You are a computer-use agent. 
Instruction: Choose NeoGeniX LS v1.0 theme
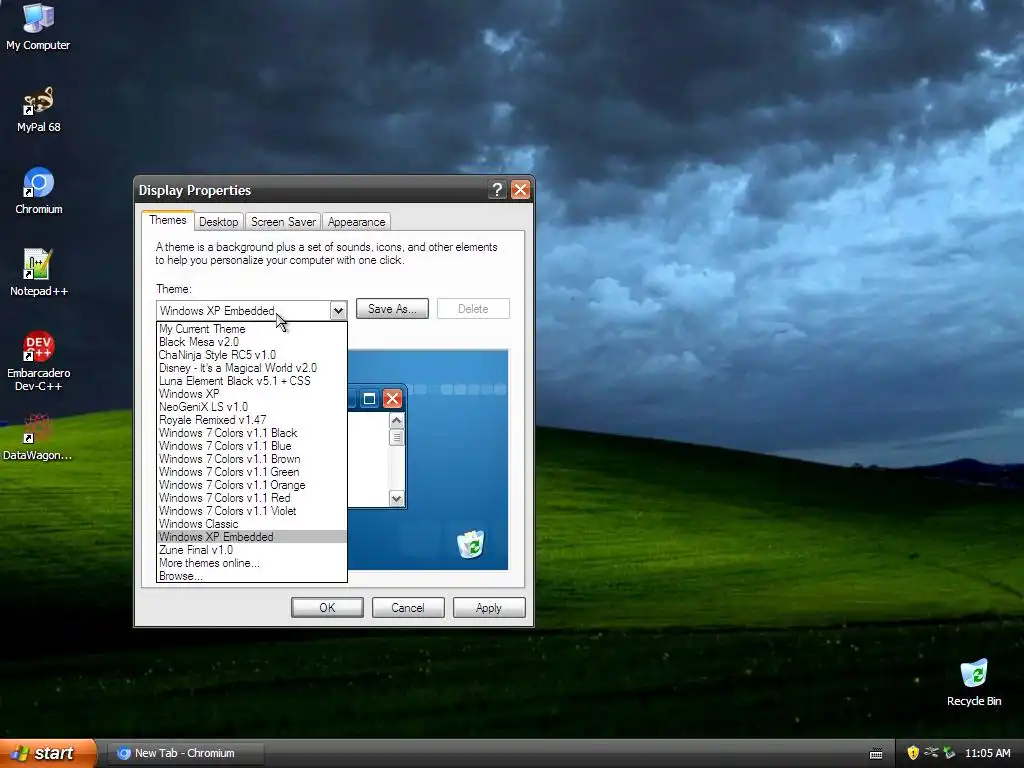pos(251,407)
